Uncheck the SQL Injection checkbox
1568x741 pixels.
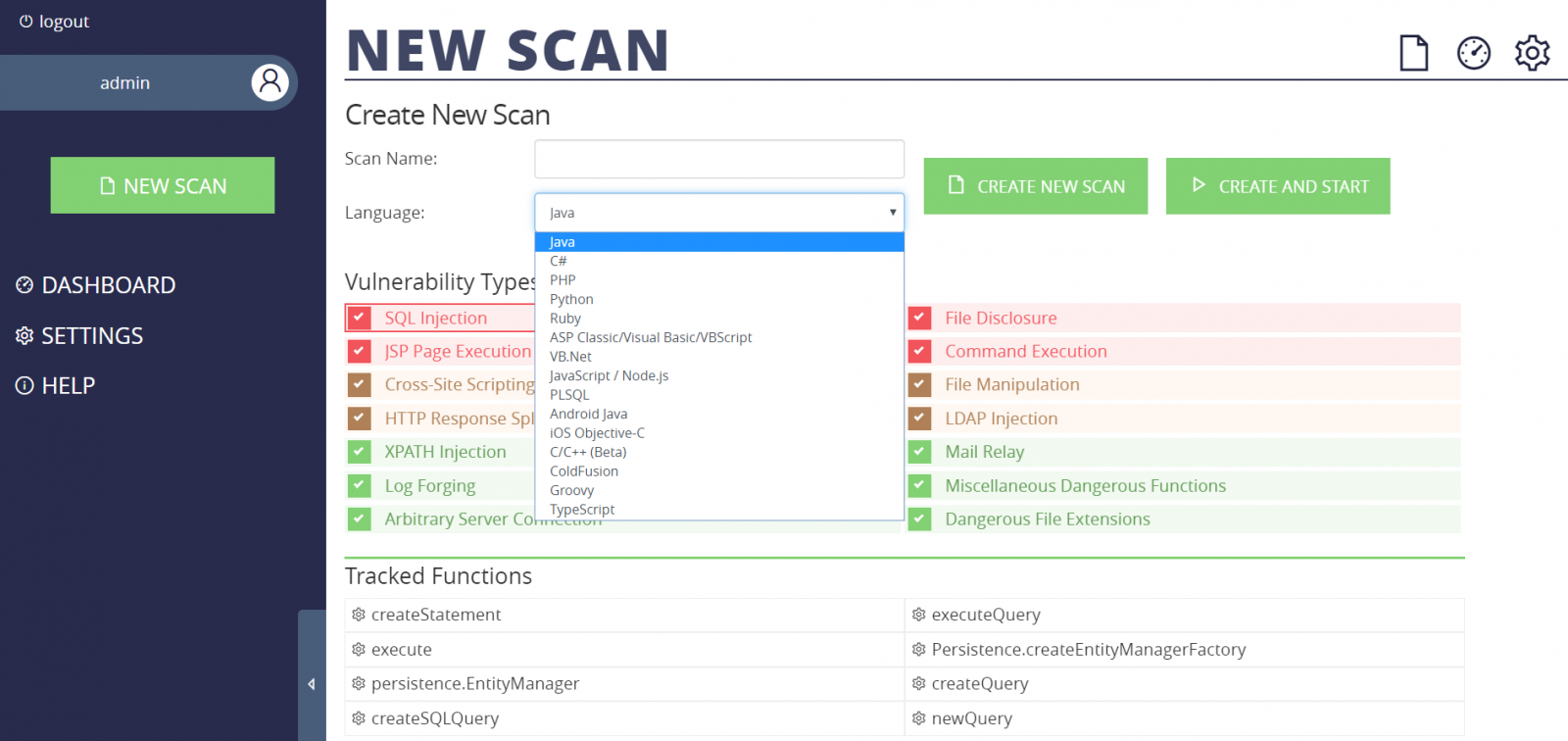point(360,318)
